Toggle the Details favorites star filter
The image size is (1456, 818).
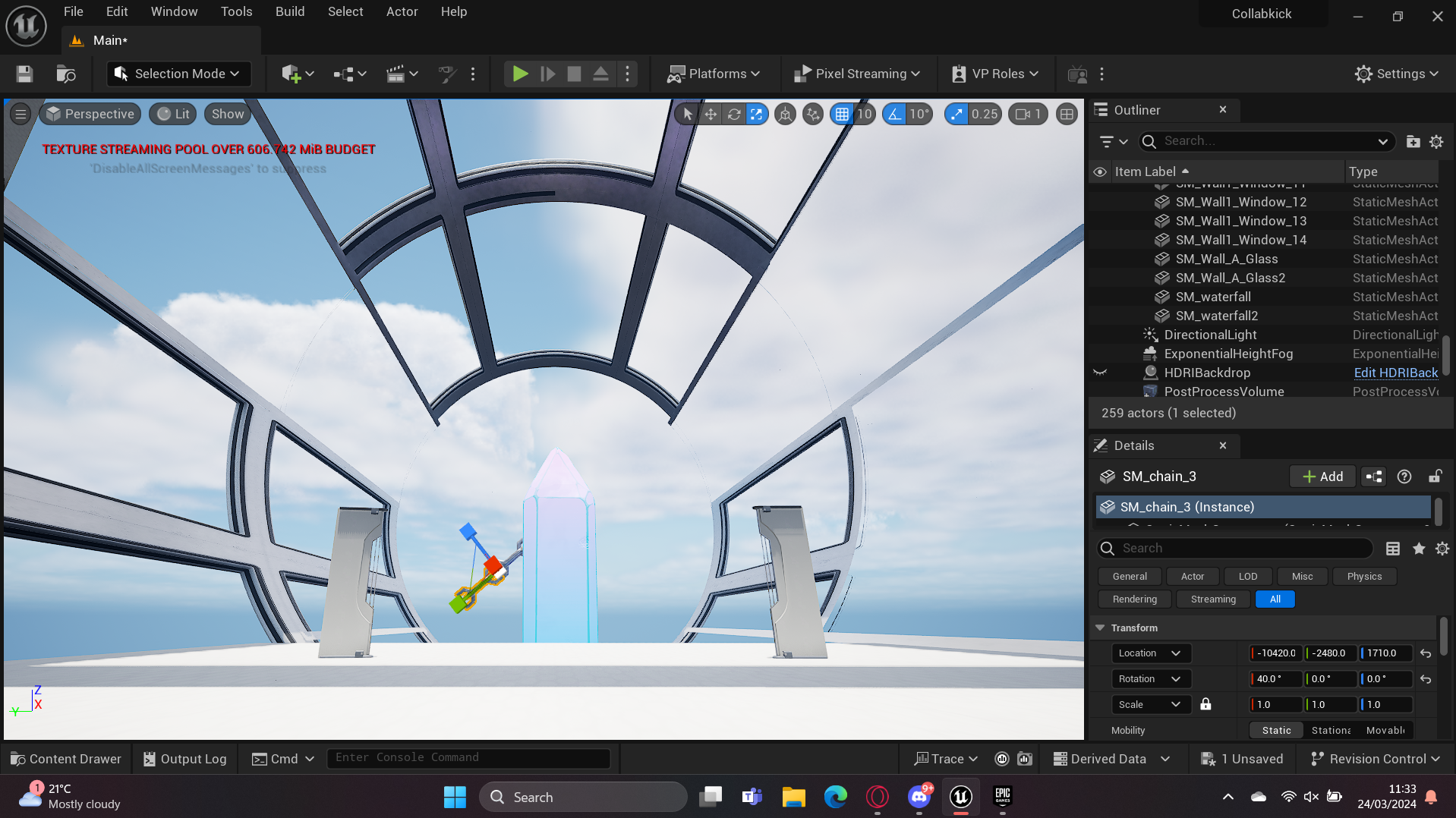point(1418,549)
